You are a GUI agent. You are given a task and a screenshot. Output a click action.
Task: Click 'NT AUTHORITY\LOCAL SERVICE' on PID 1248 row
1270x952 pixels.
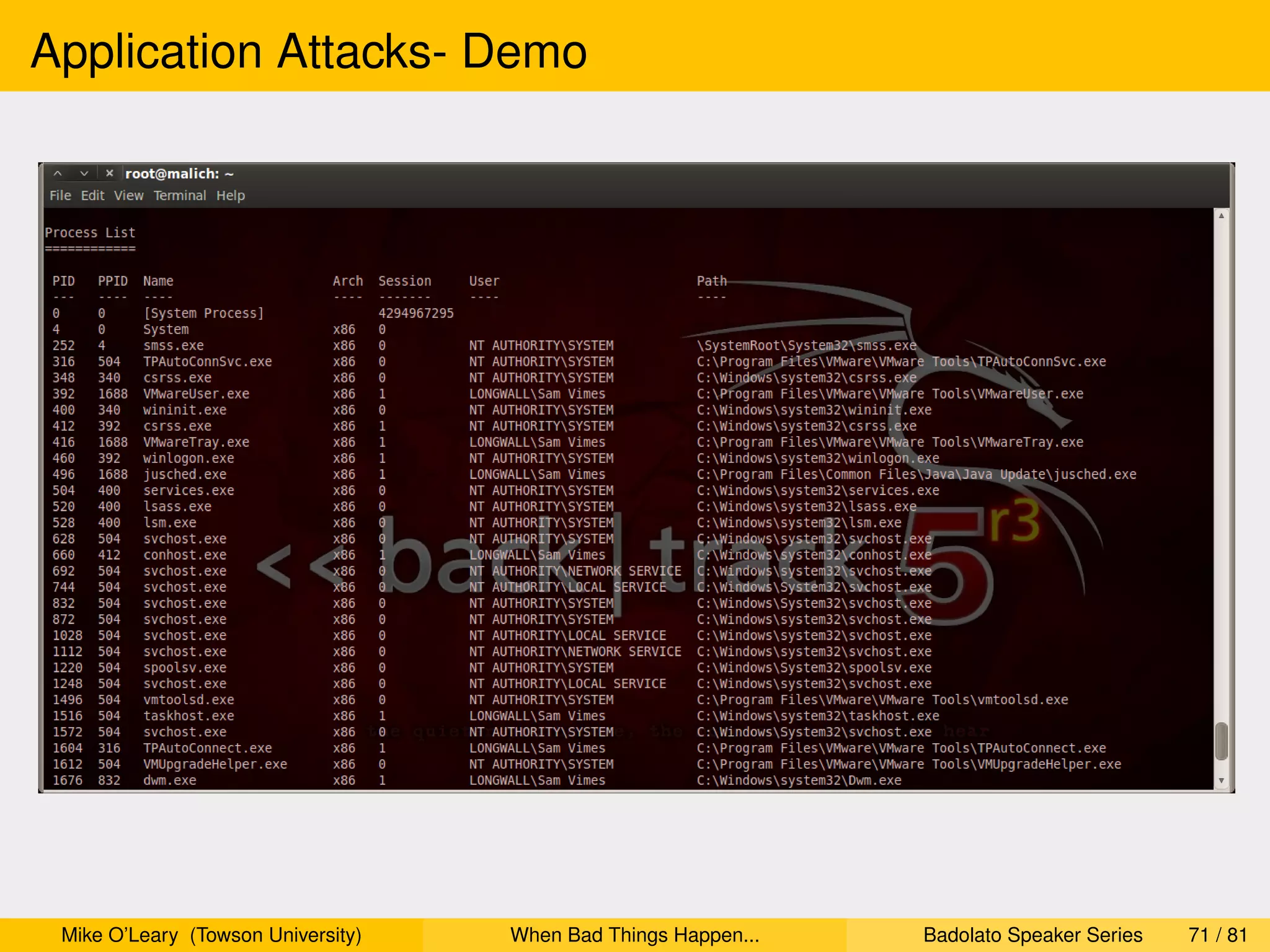tap(567, 684)
